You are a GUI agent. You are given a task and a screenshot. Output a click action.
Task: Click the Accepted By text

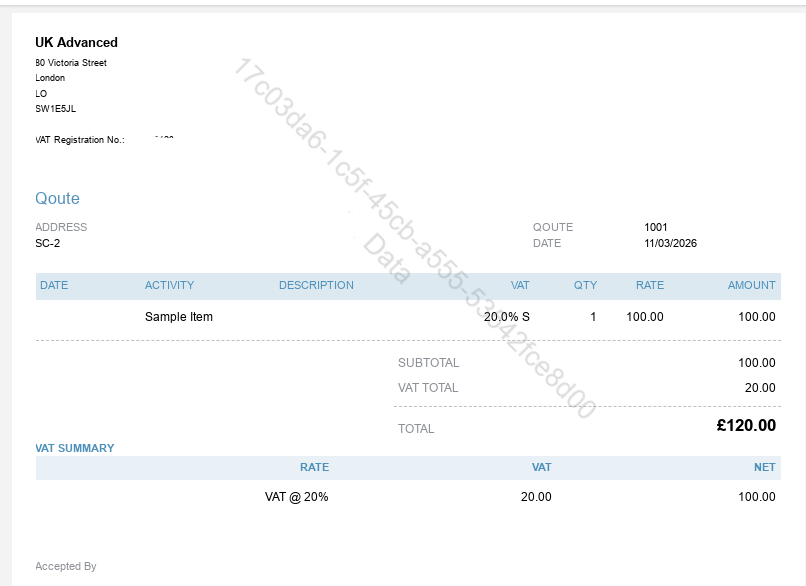tap(66, 566)
